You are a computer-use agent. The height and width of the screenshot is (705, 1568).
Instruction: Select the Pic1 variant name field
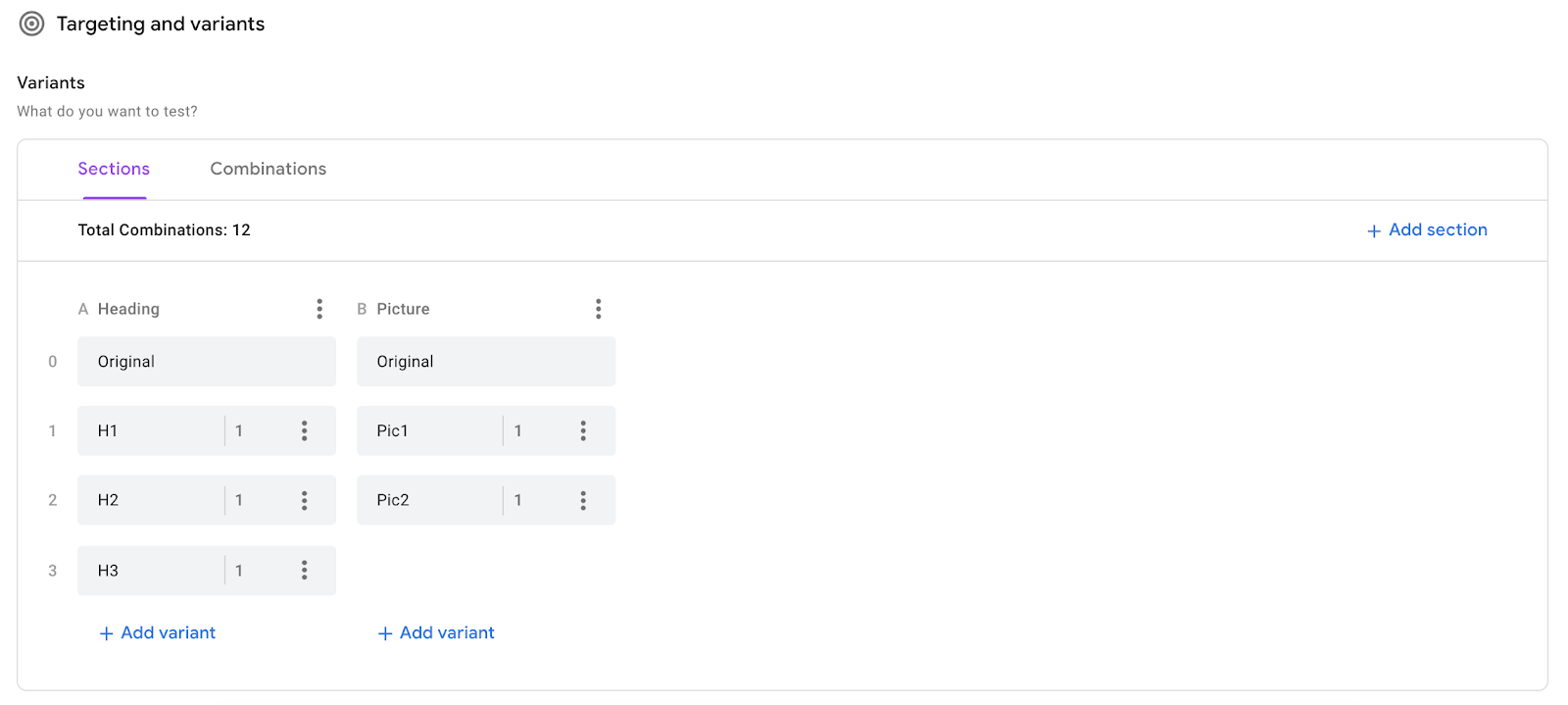431,430
